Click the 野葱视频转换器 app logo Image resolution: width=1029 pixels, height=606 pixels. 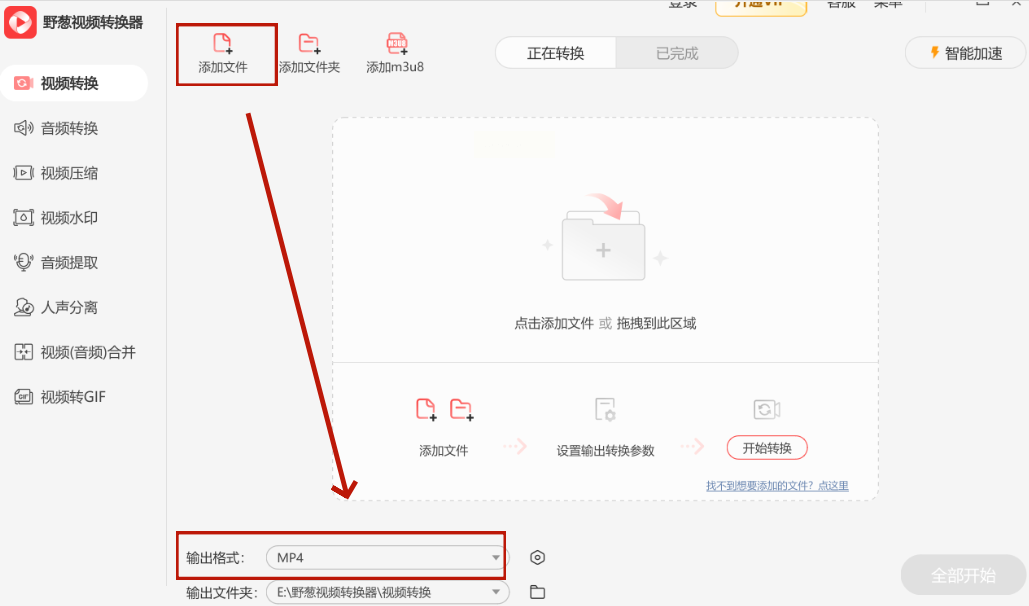point(20,22)
